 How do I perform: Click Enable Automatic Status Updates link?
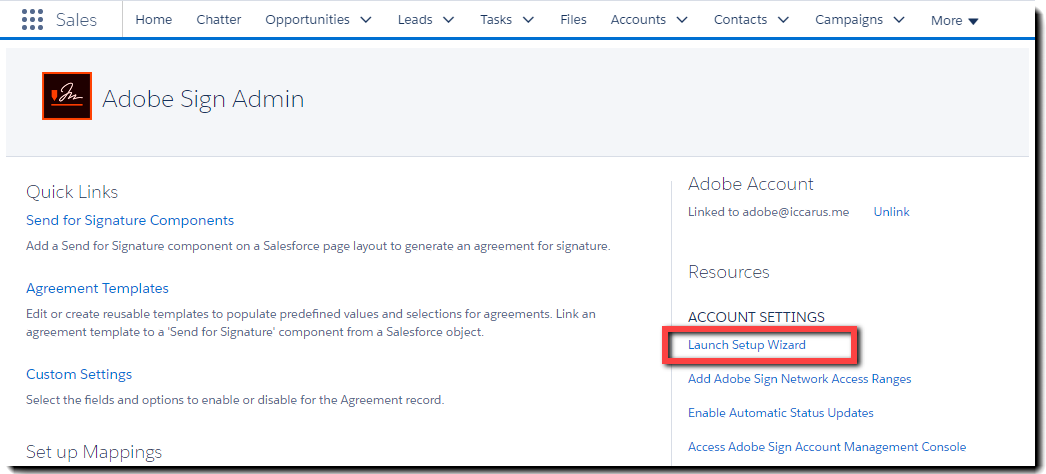click(x=780, y=413)
